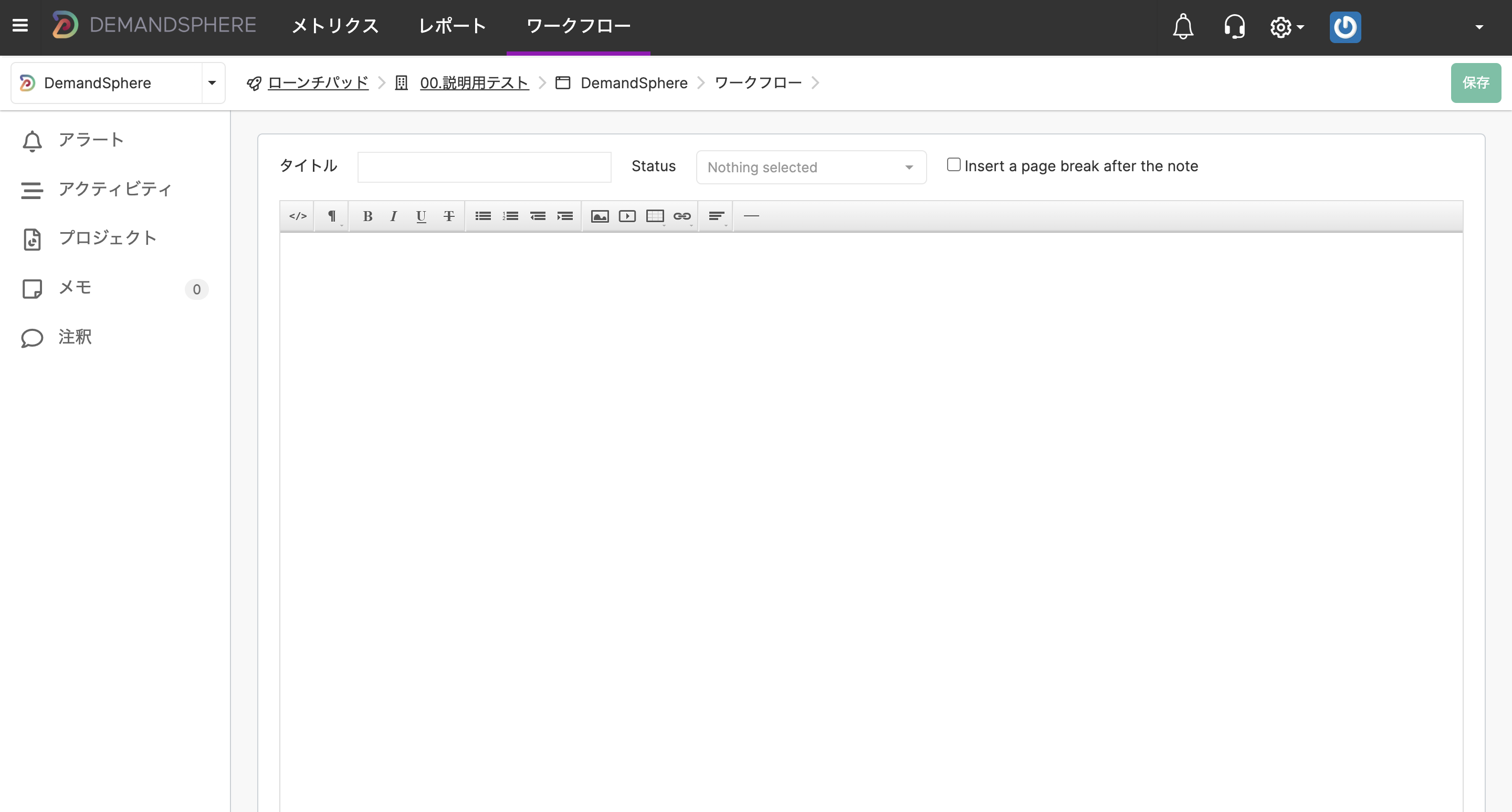
Task: Insert a video into the note
Action: (627, 216)
